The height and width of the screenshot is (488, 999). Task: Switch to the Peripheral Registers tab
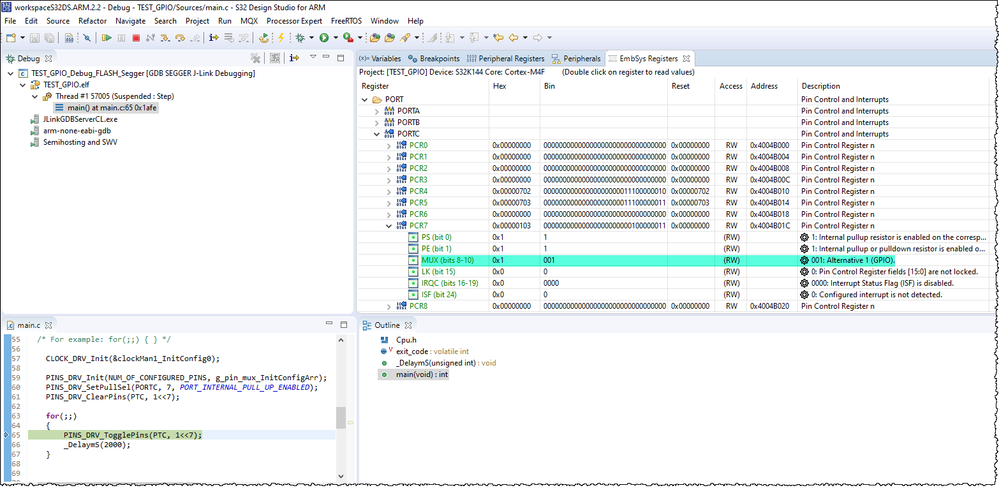click(509, 59)
